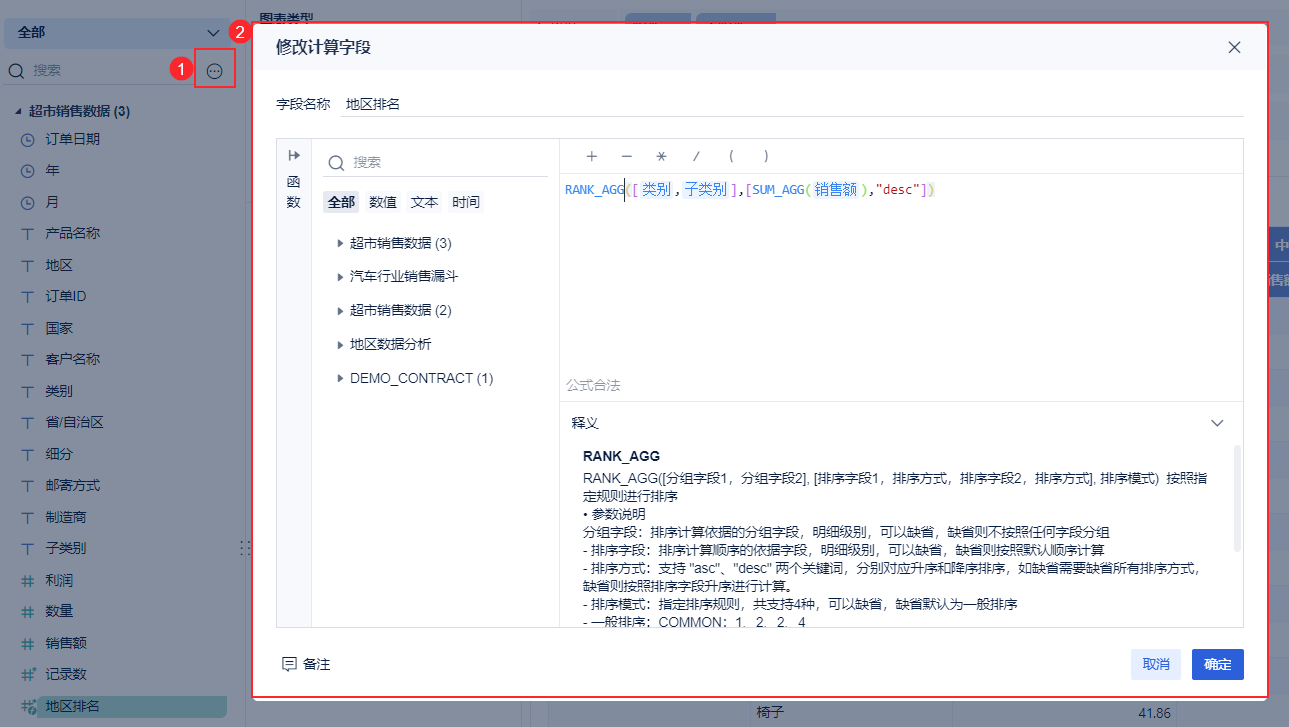Click the plus operator icon in formula toolbar
This screenshot has height=727, width=1289.
click(592, 157)
